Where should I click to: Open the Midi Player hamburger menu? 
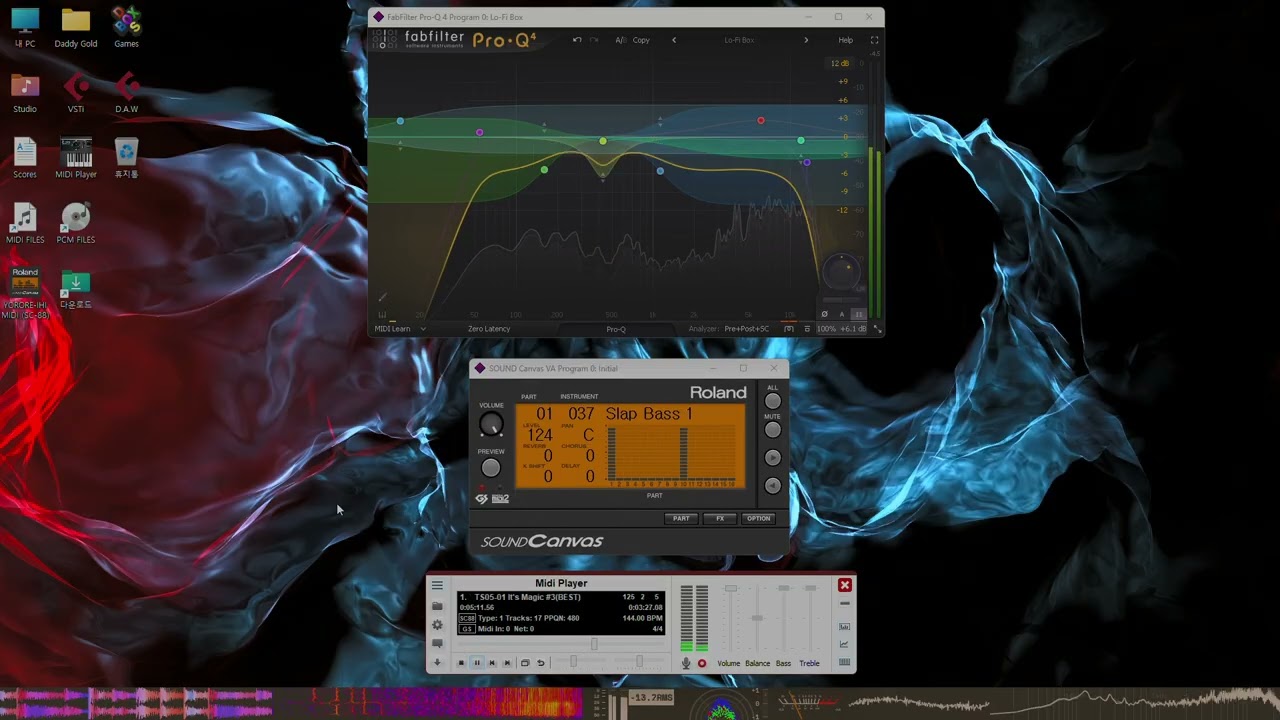click(437, 585)
